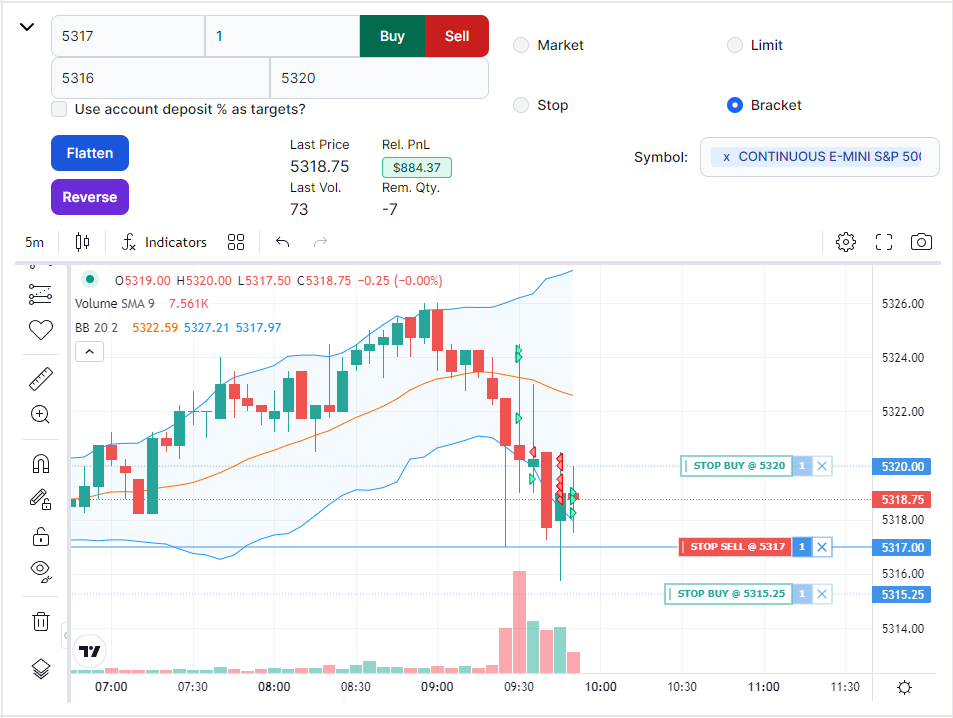Open the 5m timeframe dropdown
This screenshot has width=953, height=718.
coord(35,242)
